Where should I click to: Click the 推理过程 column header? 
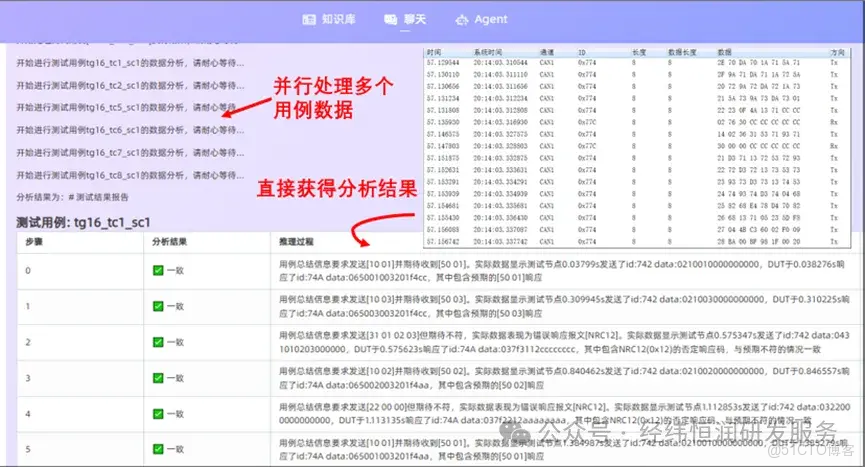pos(296,241)
